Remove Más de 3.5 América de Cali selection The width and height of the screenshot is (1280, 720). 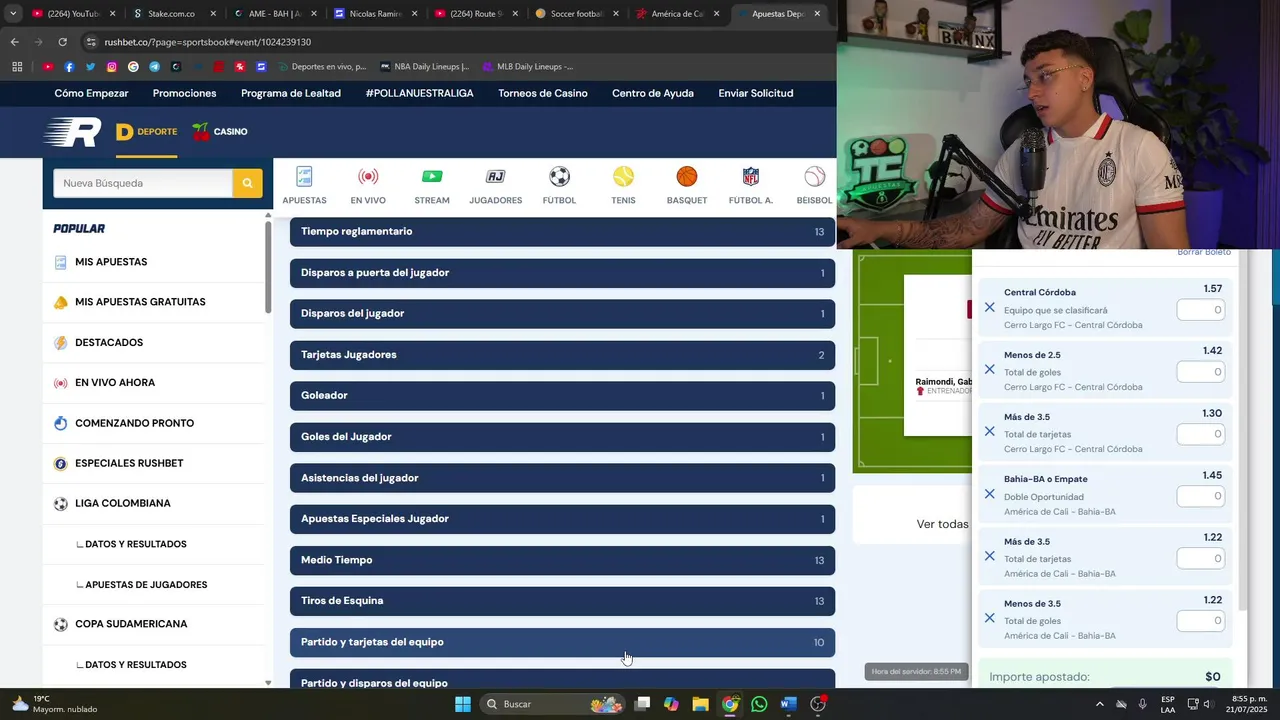(989, 556)
